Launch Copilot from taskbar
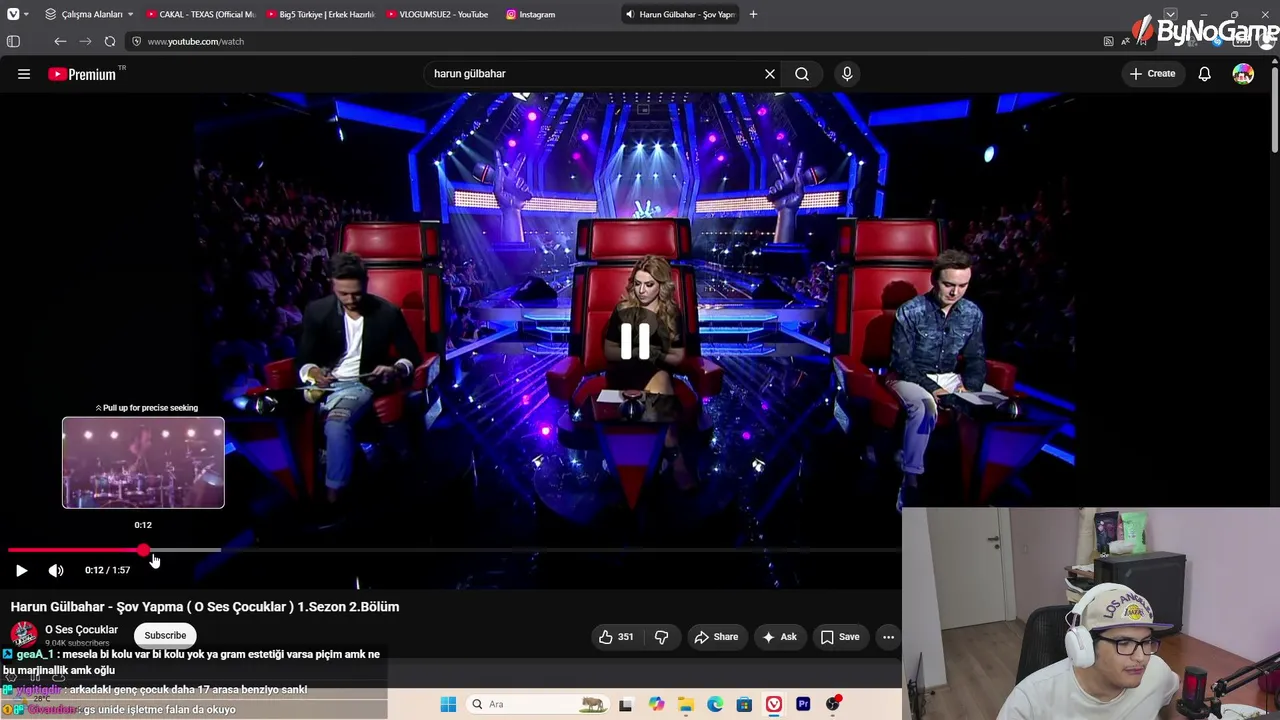 (656, 704)
